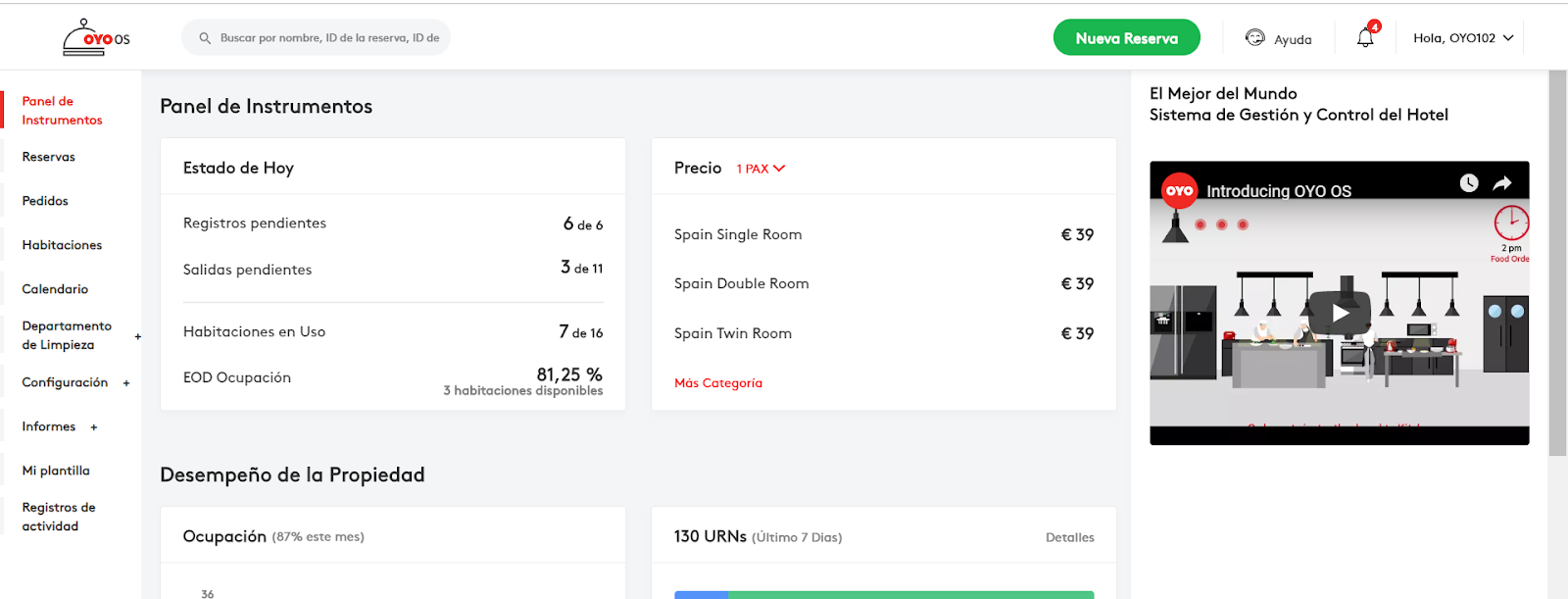Click the Spain Twin Room price row
The height and width of the screenshot is (599, 1568).
[x=884, y=333]
